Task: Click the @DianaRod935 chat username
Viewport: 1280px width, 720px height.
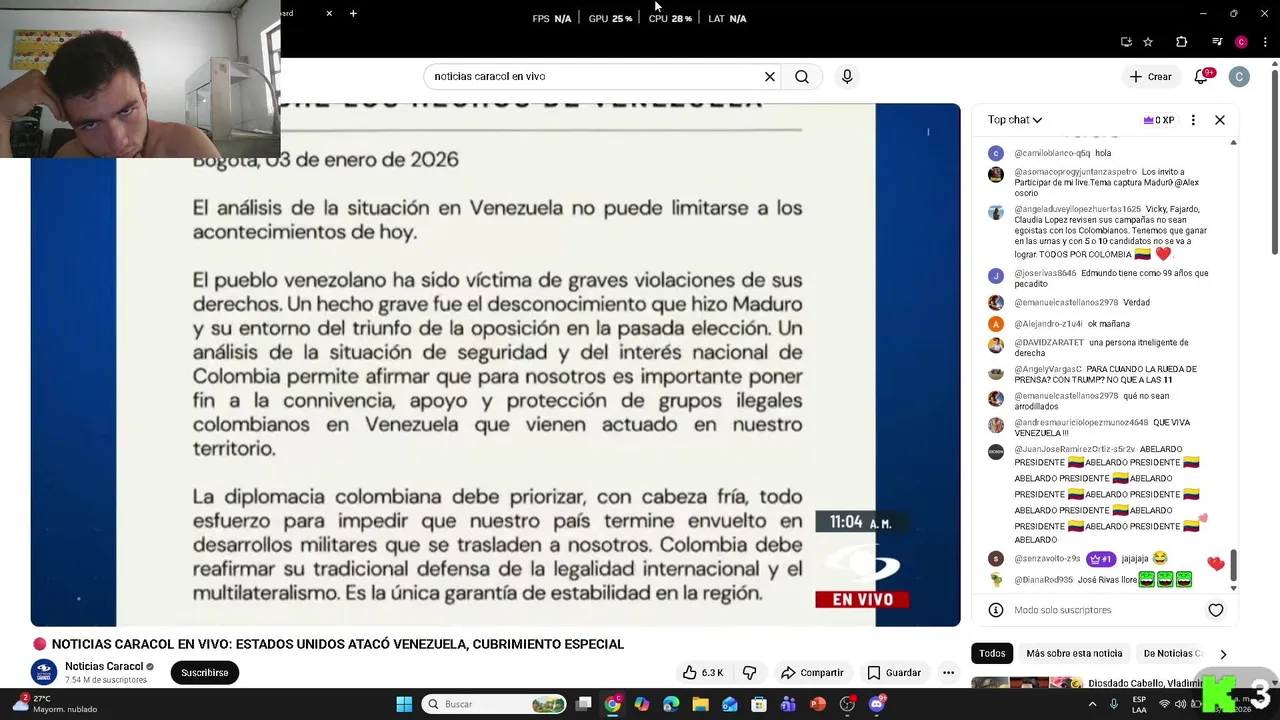Action: coord(1043,580)
